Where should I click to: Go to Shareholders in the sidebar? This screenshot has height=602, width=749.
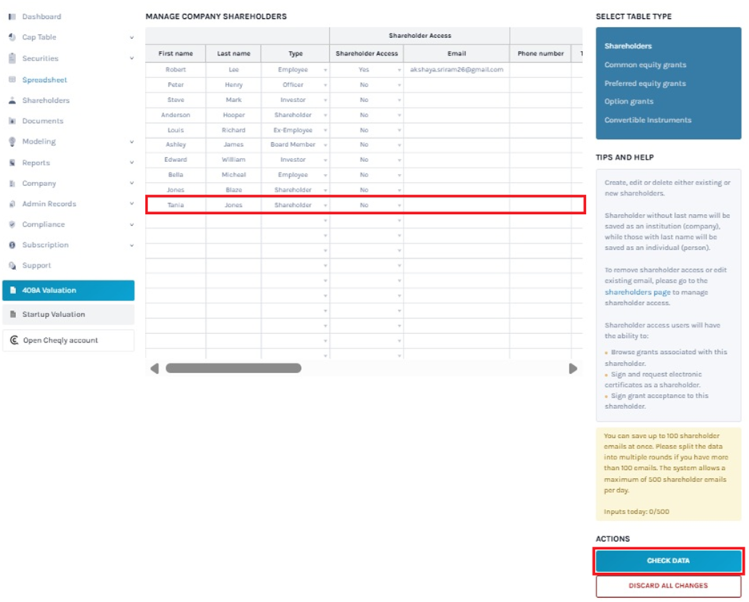[x=46, y=100]
